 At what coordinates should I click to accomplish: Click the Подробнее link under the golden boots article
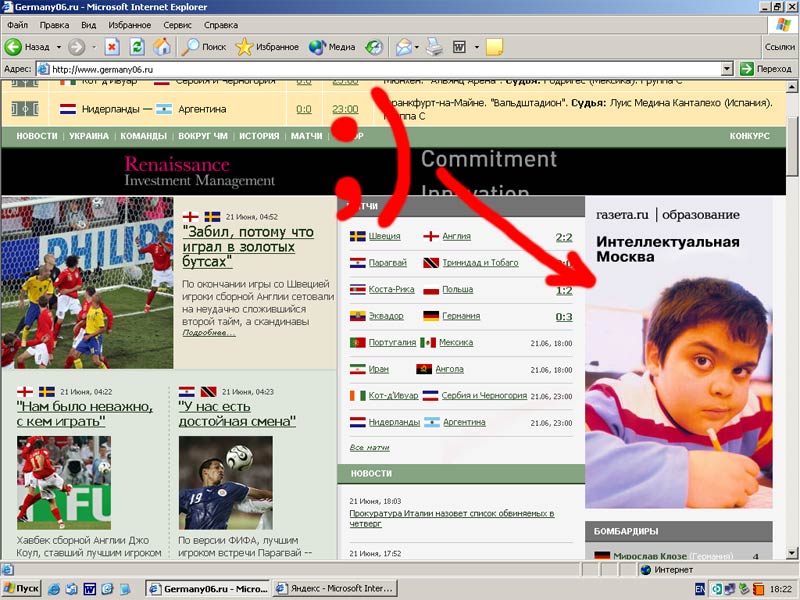[x=209, y=333]
